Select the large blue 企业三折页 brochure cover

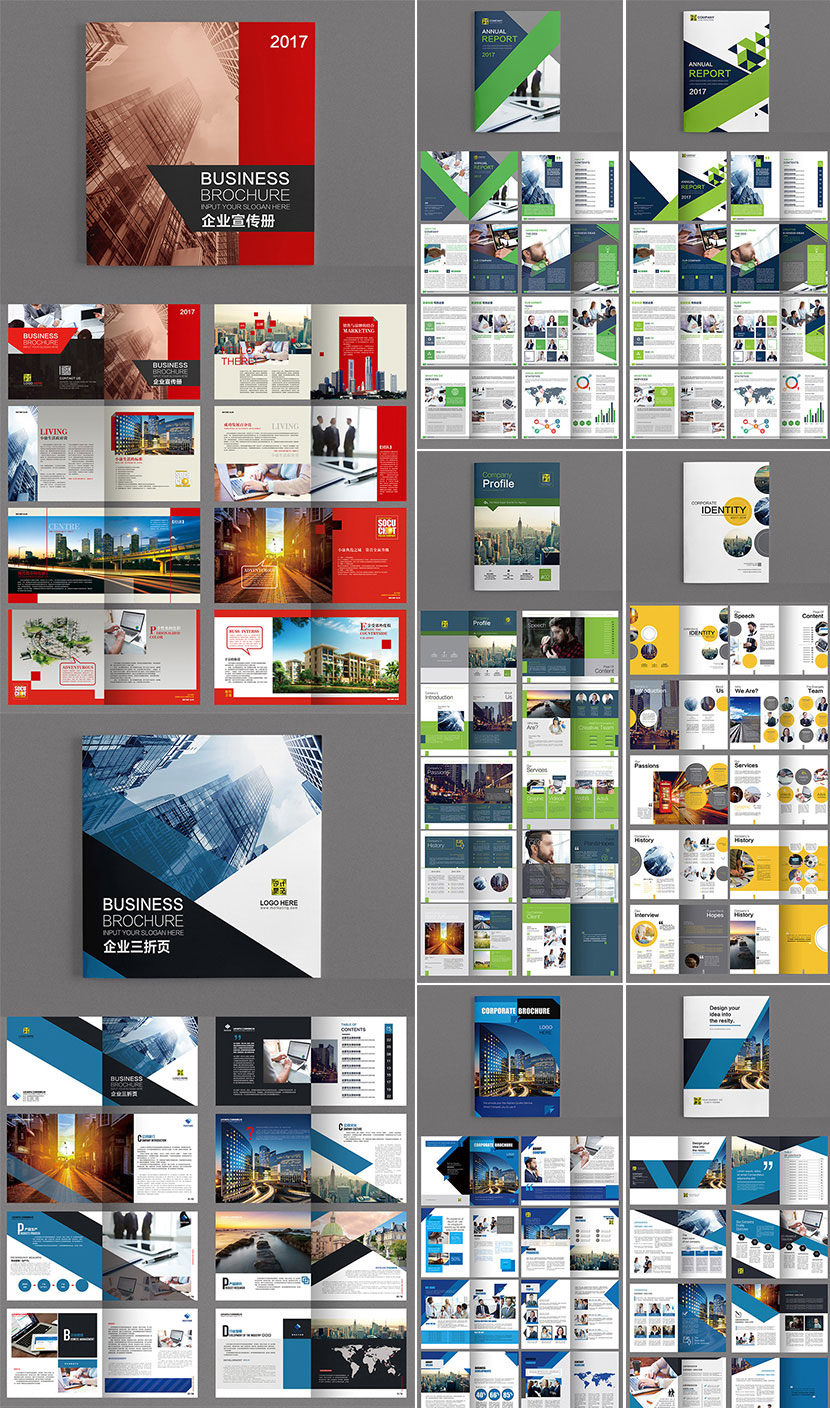coord(203,856)
